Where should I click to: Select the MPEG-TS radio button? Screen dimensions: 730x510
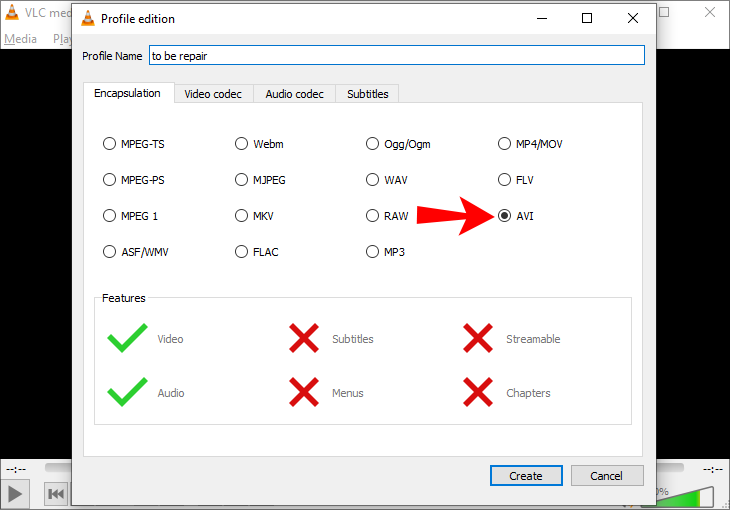point(110,144)
